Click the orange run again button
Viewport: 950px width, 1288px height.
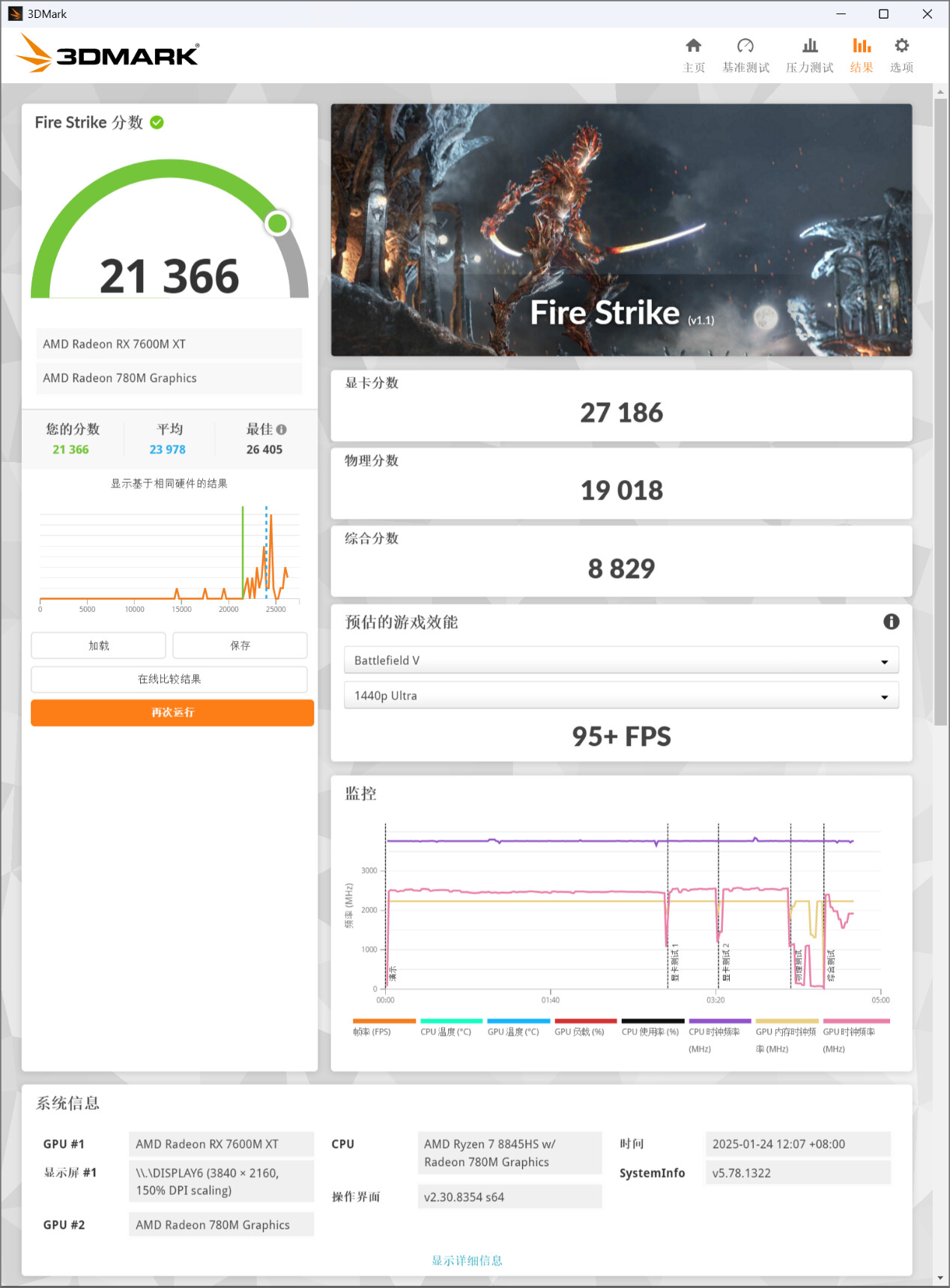click(172, 713)
